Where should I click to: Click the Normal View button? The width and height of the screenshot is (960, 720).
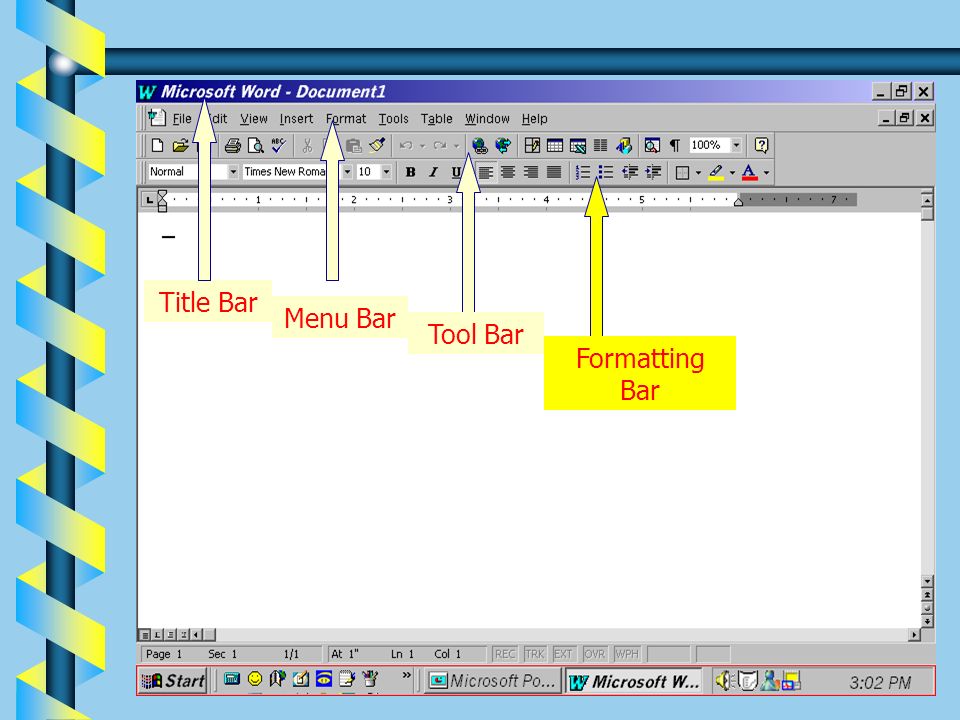point(145,635)
